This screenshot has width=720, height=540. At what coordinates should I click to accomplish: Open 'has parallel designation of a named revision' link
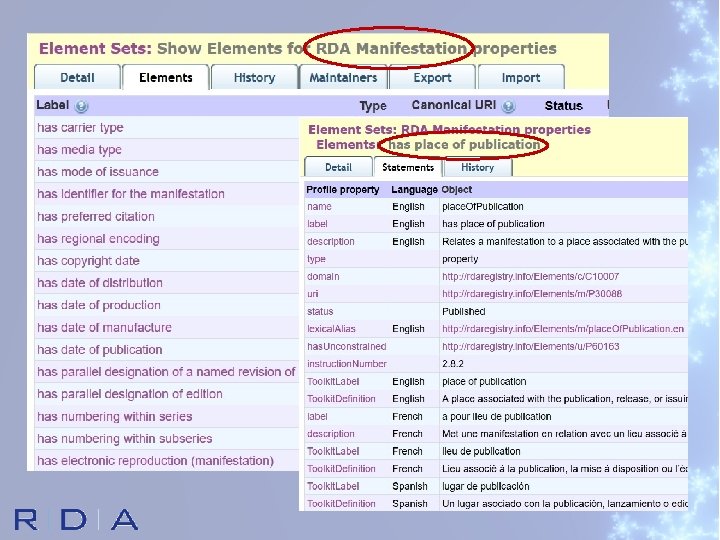point(166,372)
